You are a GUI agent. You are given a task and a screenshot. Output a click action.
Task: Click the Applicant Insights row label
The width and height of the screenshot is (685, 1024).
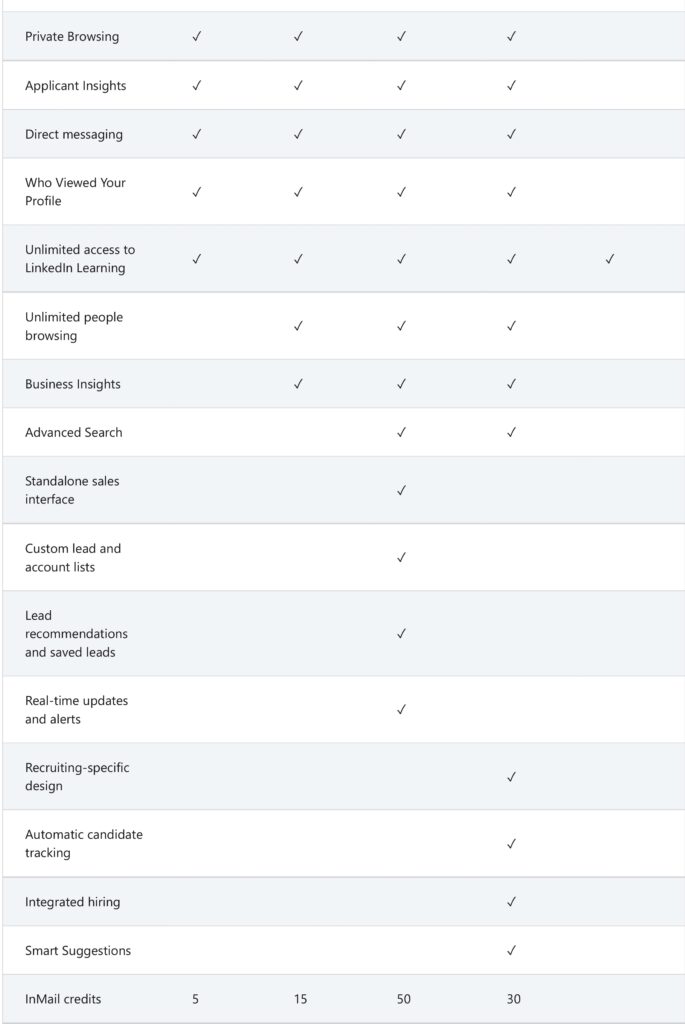pos(76,86)
